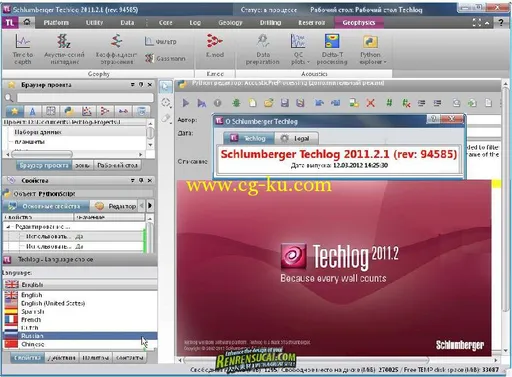Open the Drilling ribbon tab
The image size is (512, 377).
(x=270, y=22)
